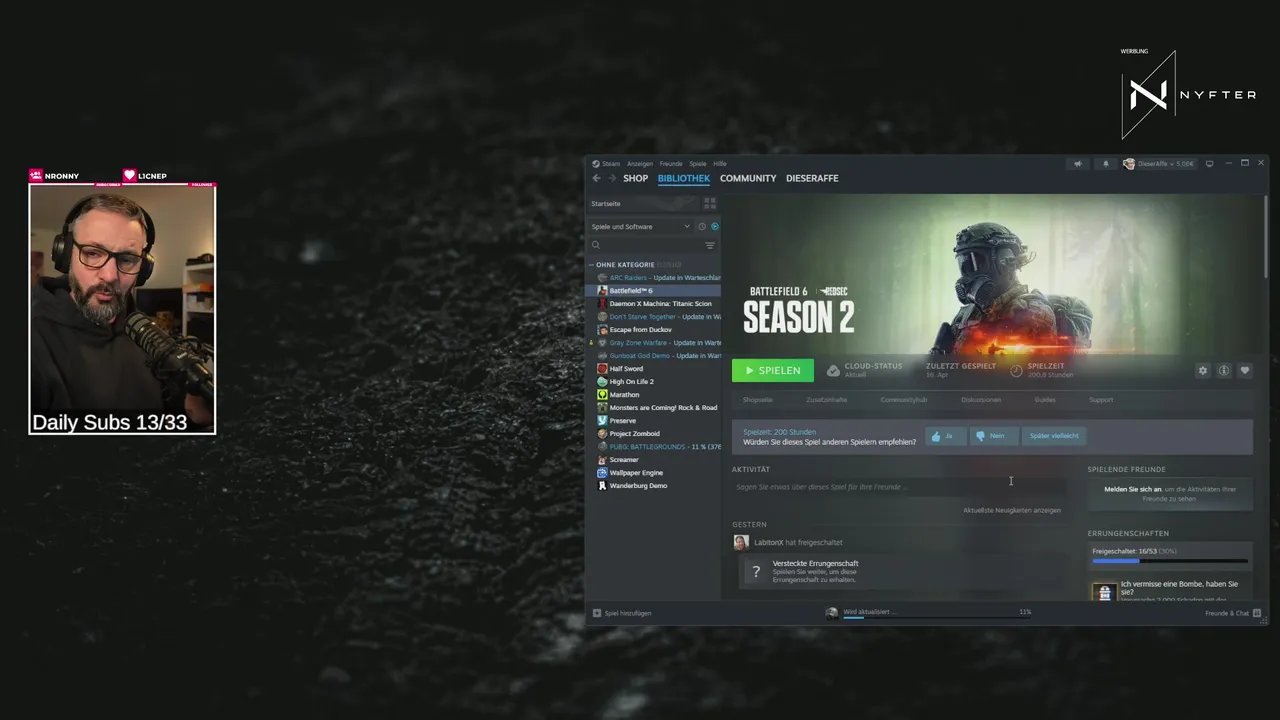Collapse the Ohne Kategorie section
The height and width of the screenshot is (720, 1280).
click(591, 265)
